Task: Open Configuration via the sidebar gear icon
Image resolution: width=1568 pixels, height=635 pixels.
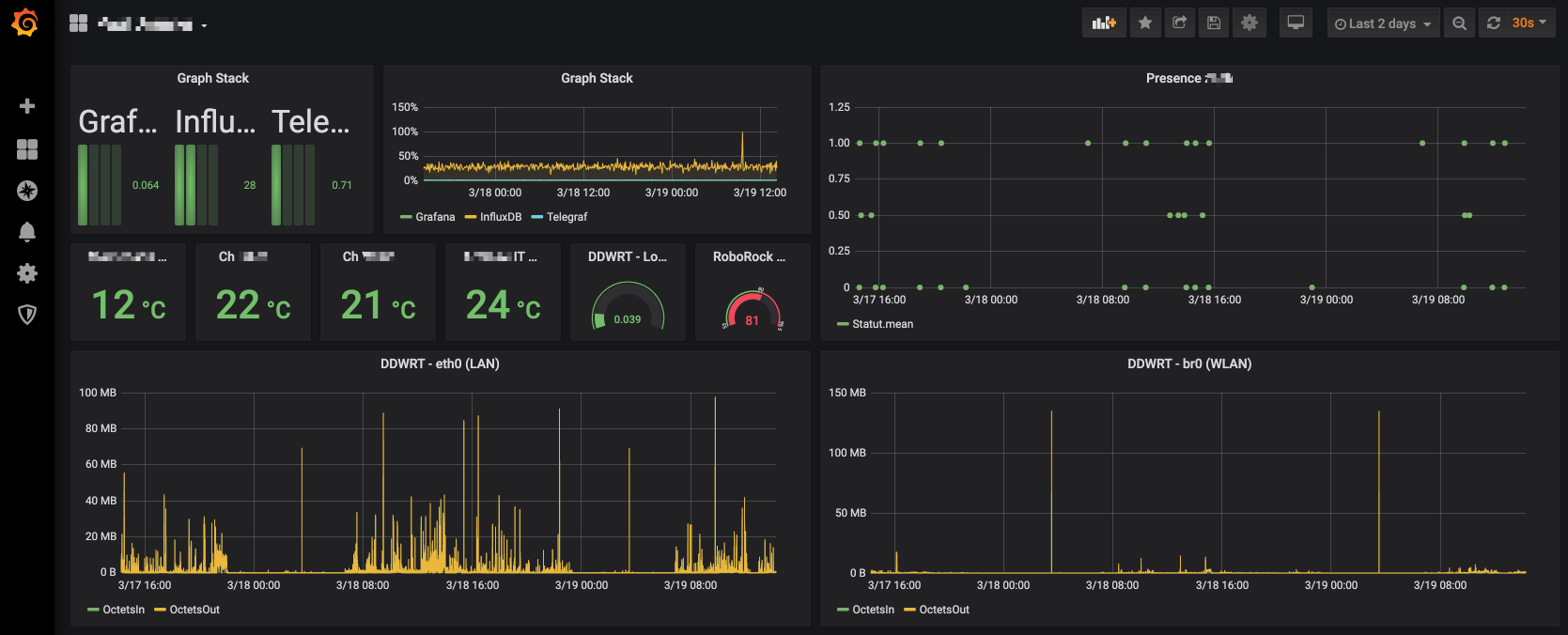Action: (x=27, y=273)
